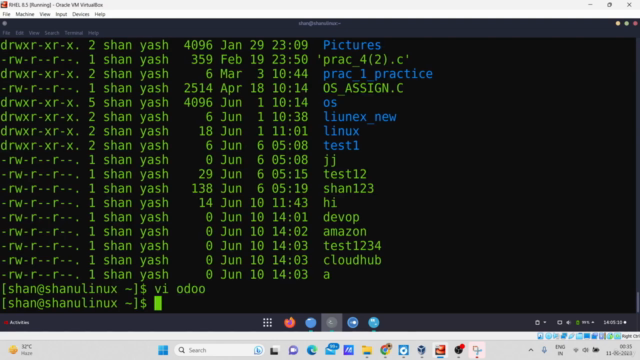Click the prac_1_practice directory name
The image size is (640, 360).
click(x=378, y=74)
